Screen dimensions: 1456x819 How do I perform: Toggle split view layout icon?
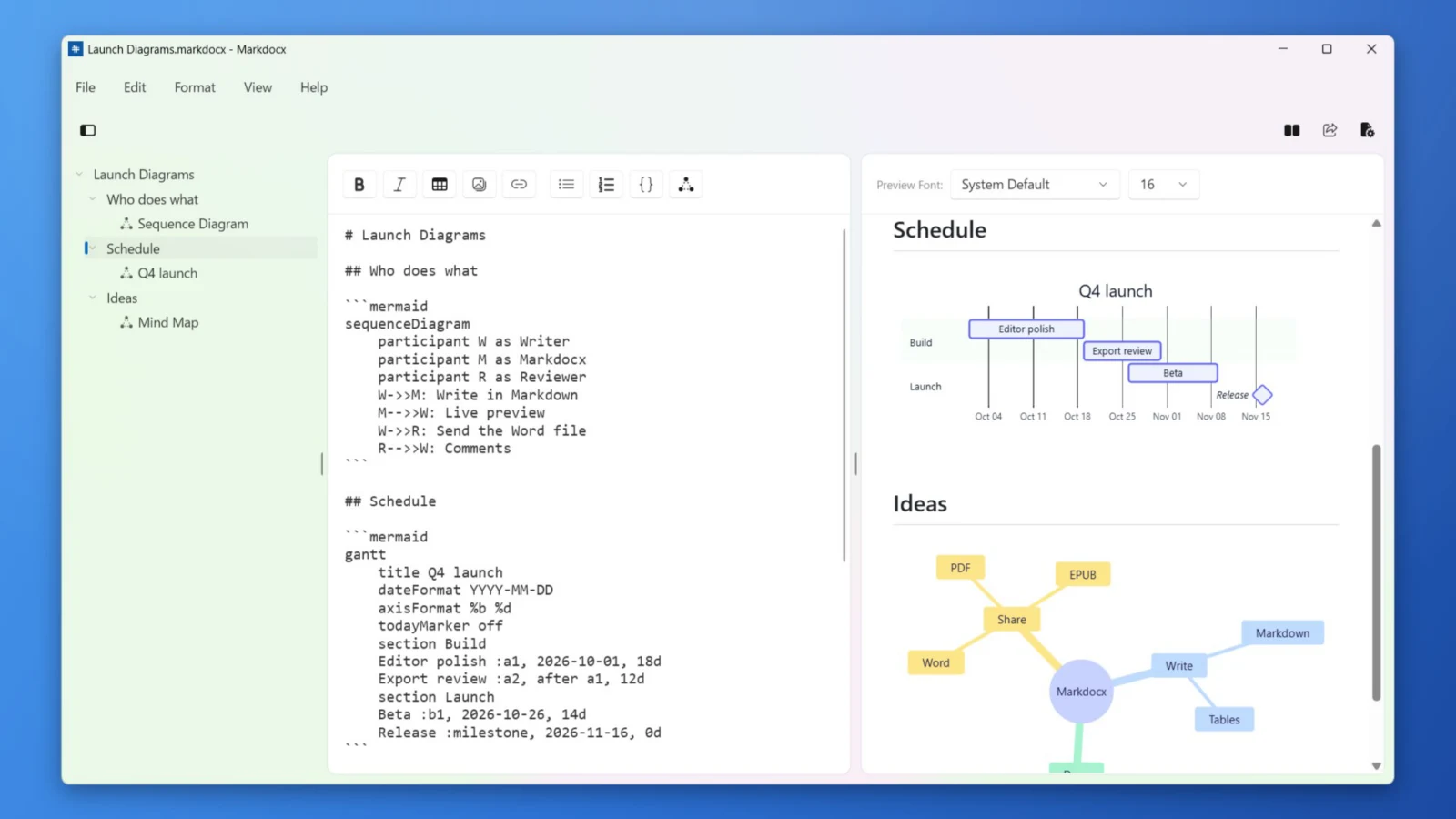click(1291, 130)
